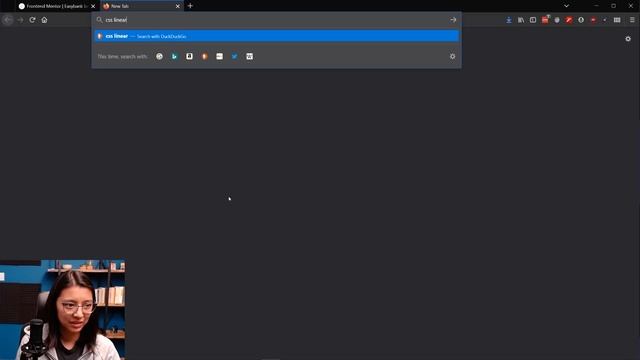This screenshot has height=360, width=640.
Task: Open a new tab with plus button
Action: pos(190,6)
